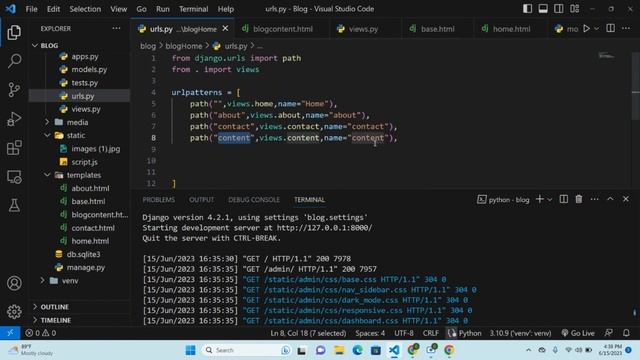Change CRLF end of line sequence
Image resolution: width=640 pixels, height=360 pixels.
pos(430,333)
